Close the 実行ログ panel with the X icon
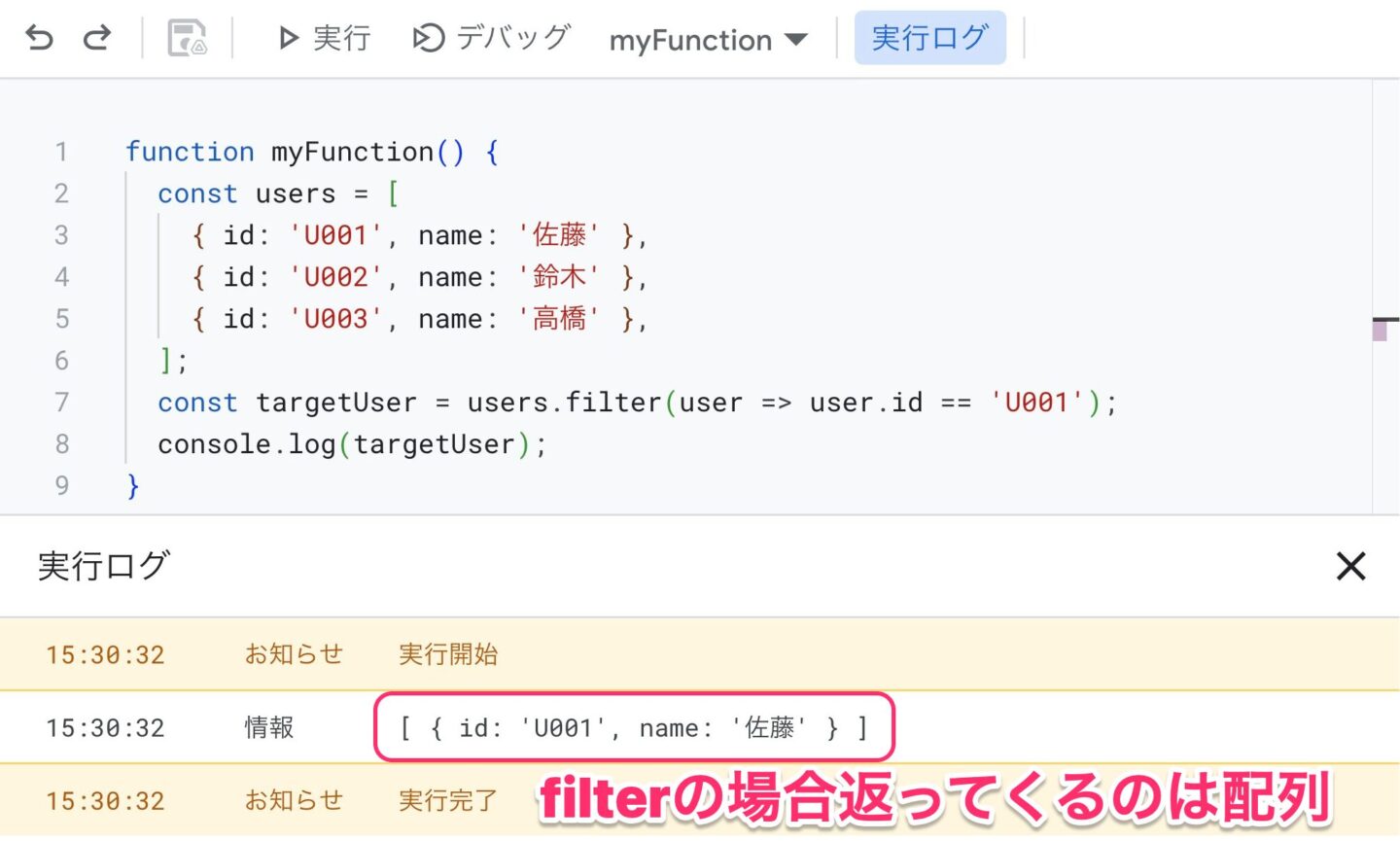Viewport: 1400px width, 841px height. 1349,566
